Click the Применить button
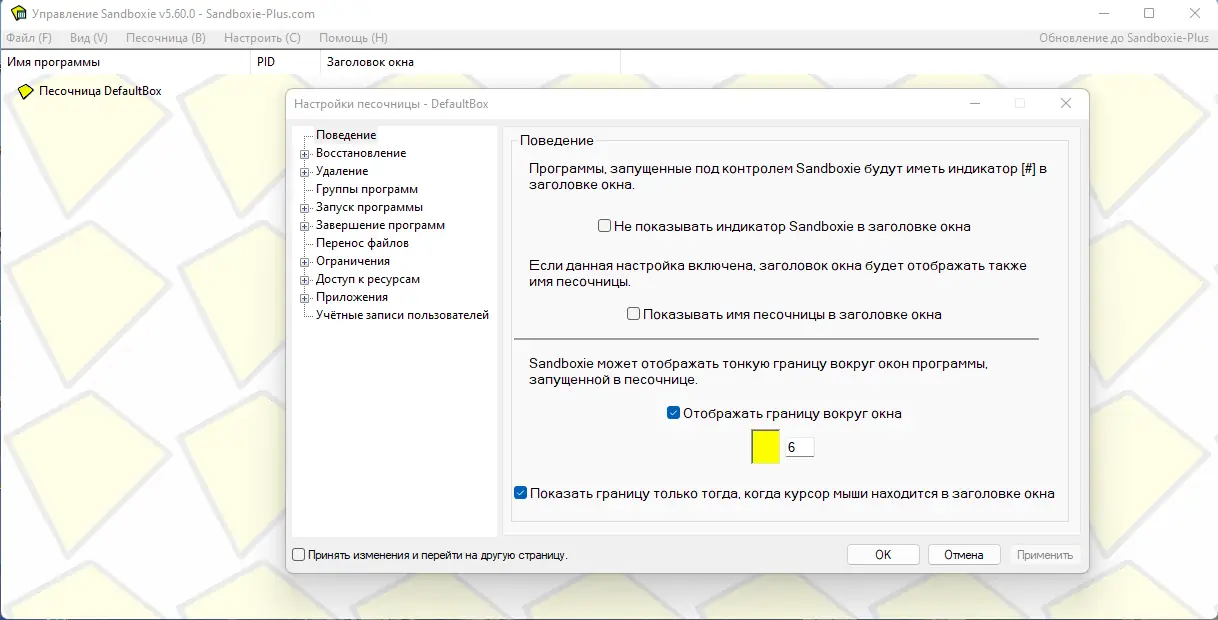 (x=1045, y=554)
